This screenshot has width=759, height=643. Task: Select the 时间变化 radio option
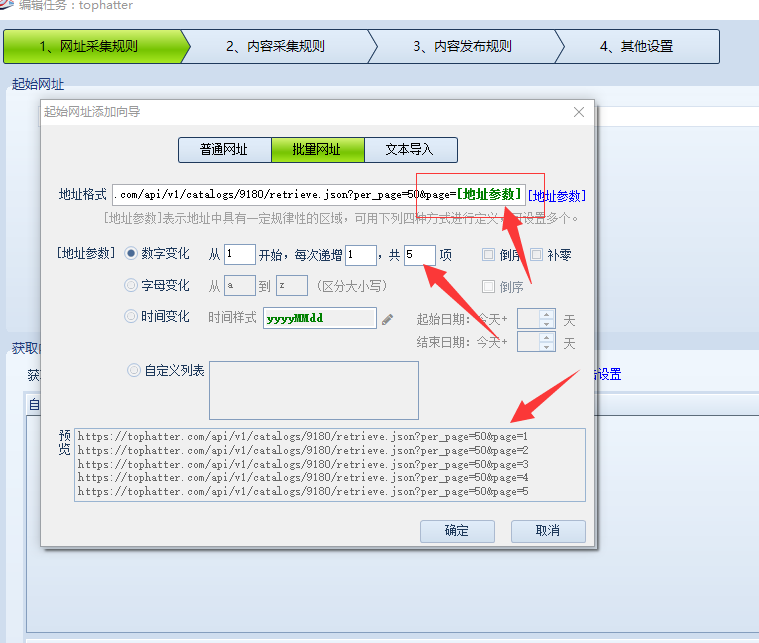(131, 316)
